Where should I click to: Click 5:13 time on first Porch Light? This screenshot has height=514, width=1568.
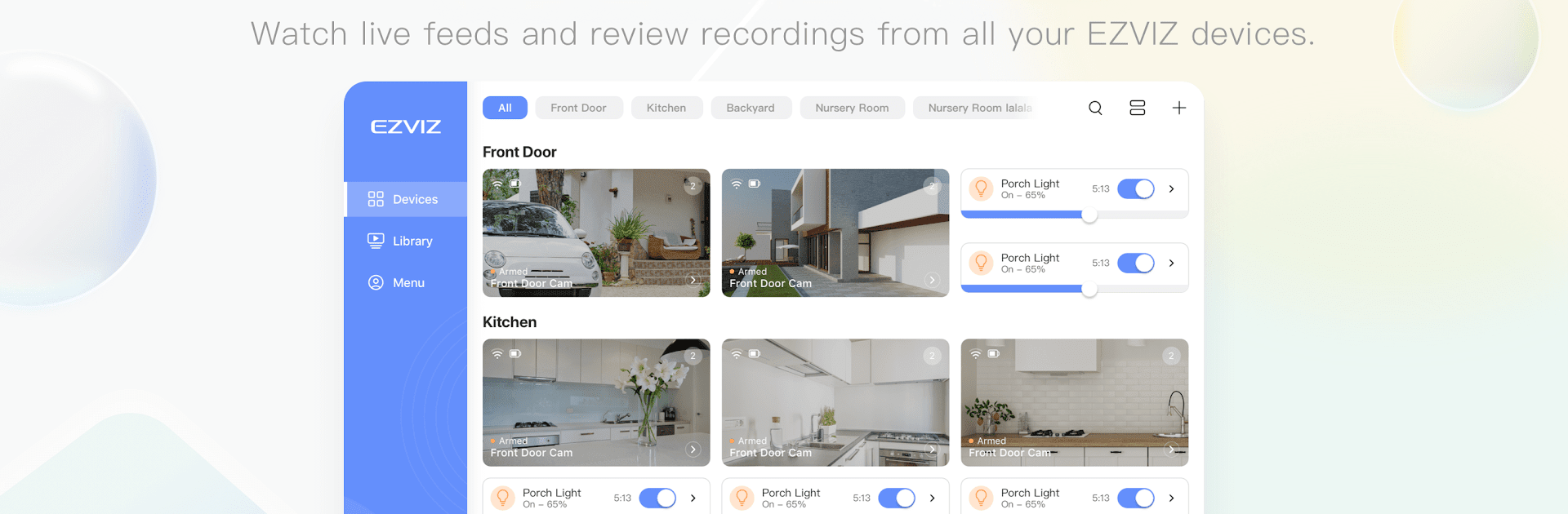(x=1101, y=189)
